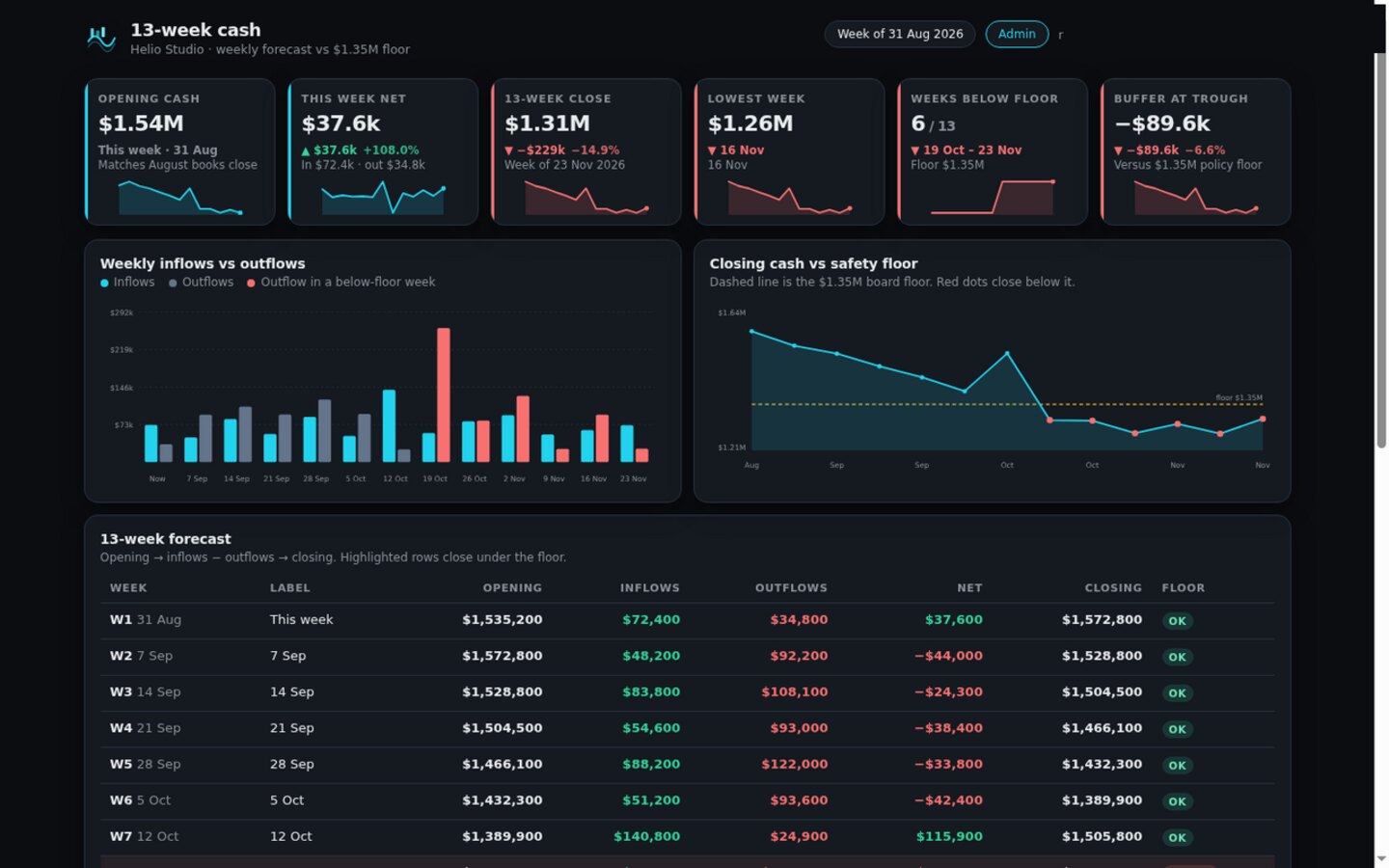This screenshot has height=868, width=1389.
Task: Open the Buffer at Trough sparkline
Action: point(1196,198)
